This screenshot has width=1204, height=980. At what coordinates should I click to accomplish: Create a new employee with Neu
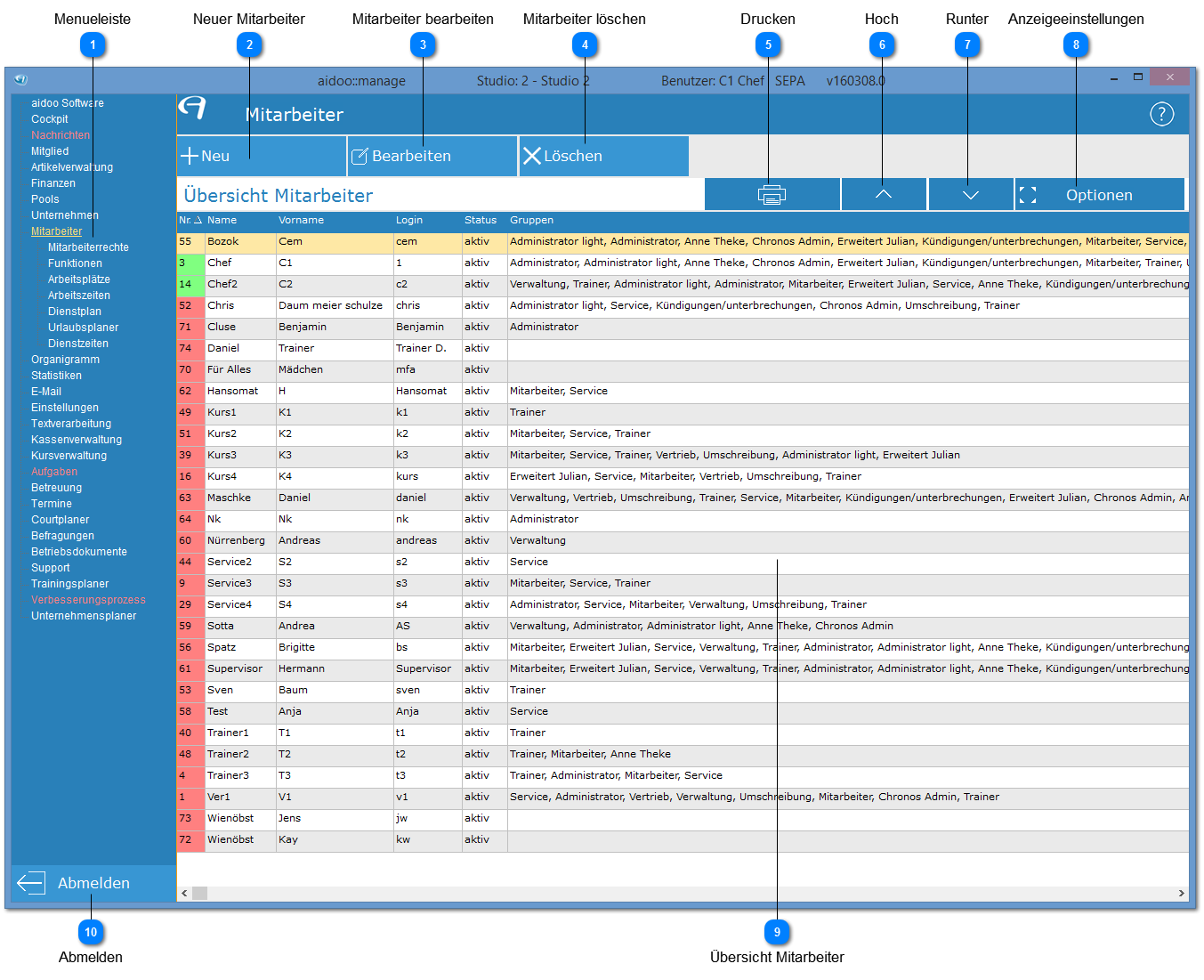[x=262, y=156]
